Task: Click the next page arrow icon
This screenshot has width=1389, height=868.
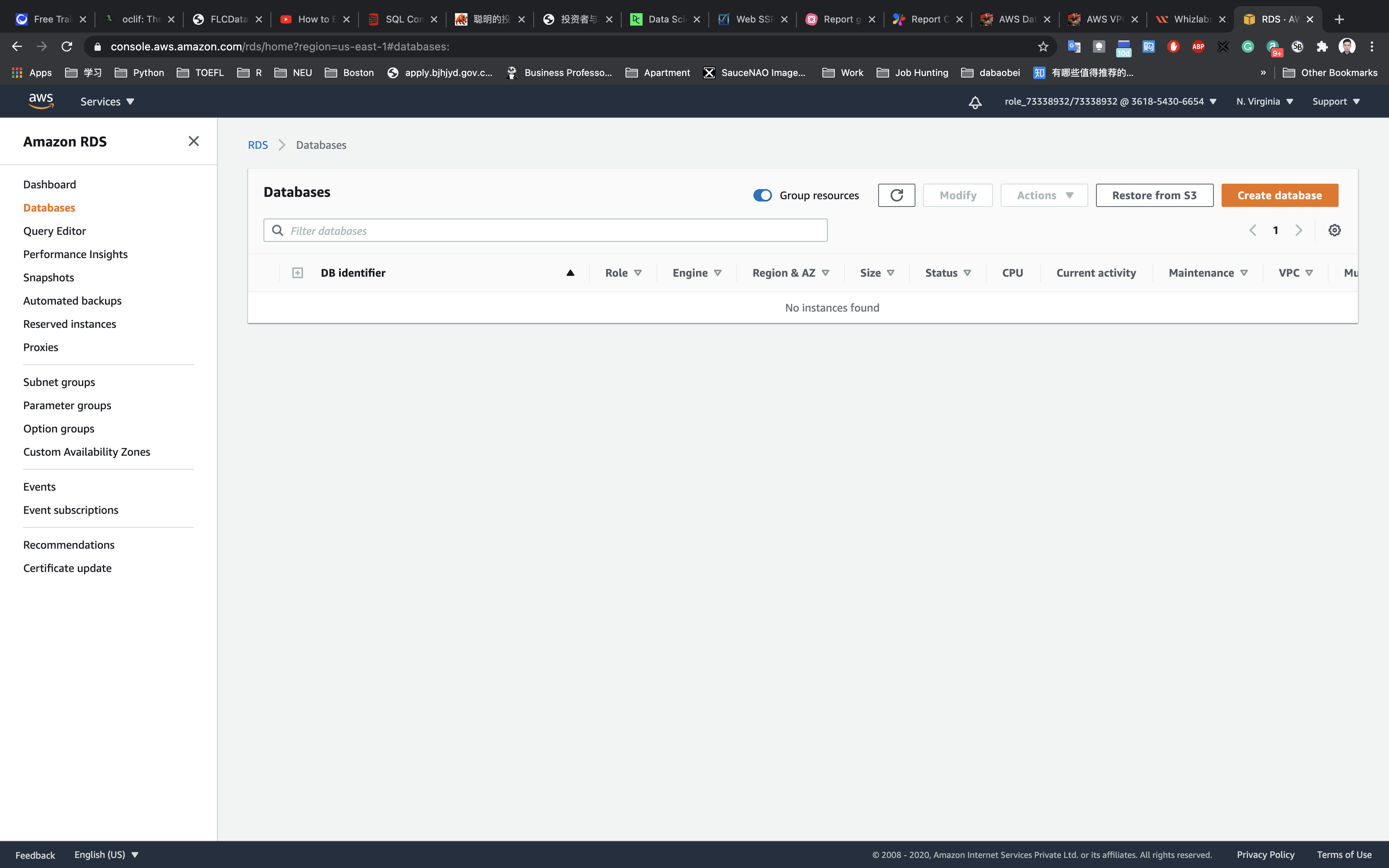Action: click(1299, 230)
